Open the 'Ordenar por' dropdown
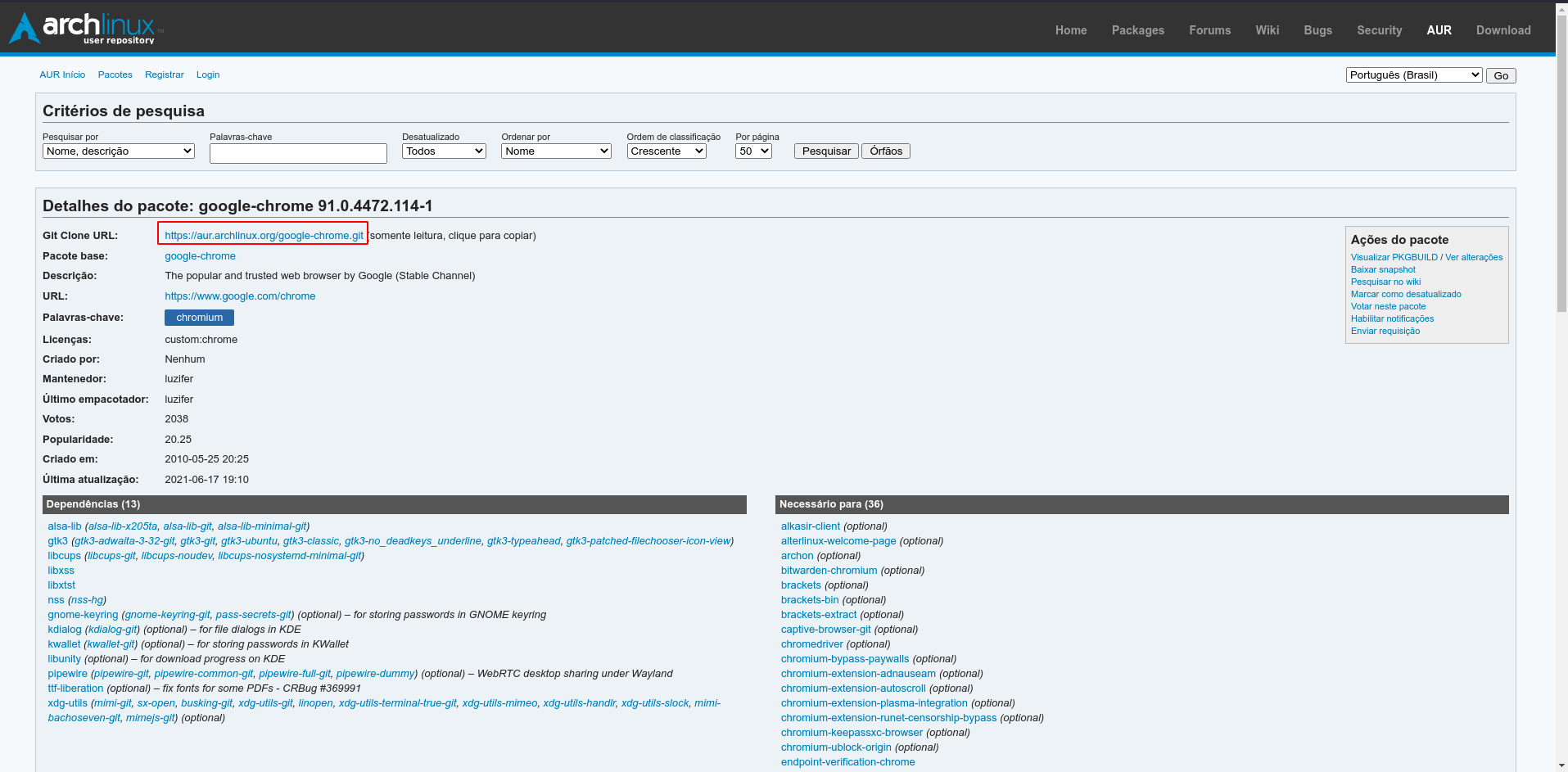Screen dimensions: 1568x772 556,151
